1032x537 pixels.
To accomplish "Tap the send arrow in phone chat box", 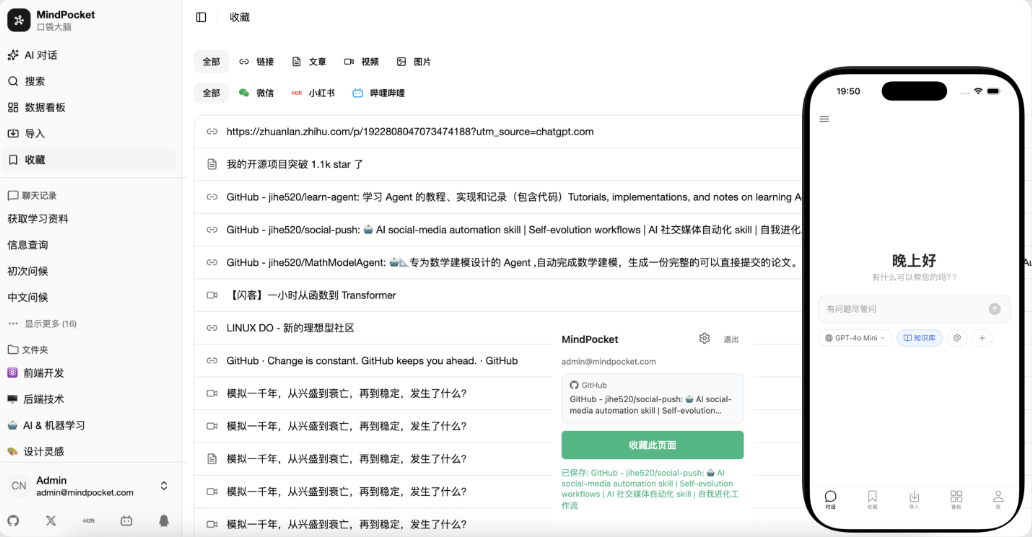I will [994, 309].
